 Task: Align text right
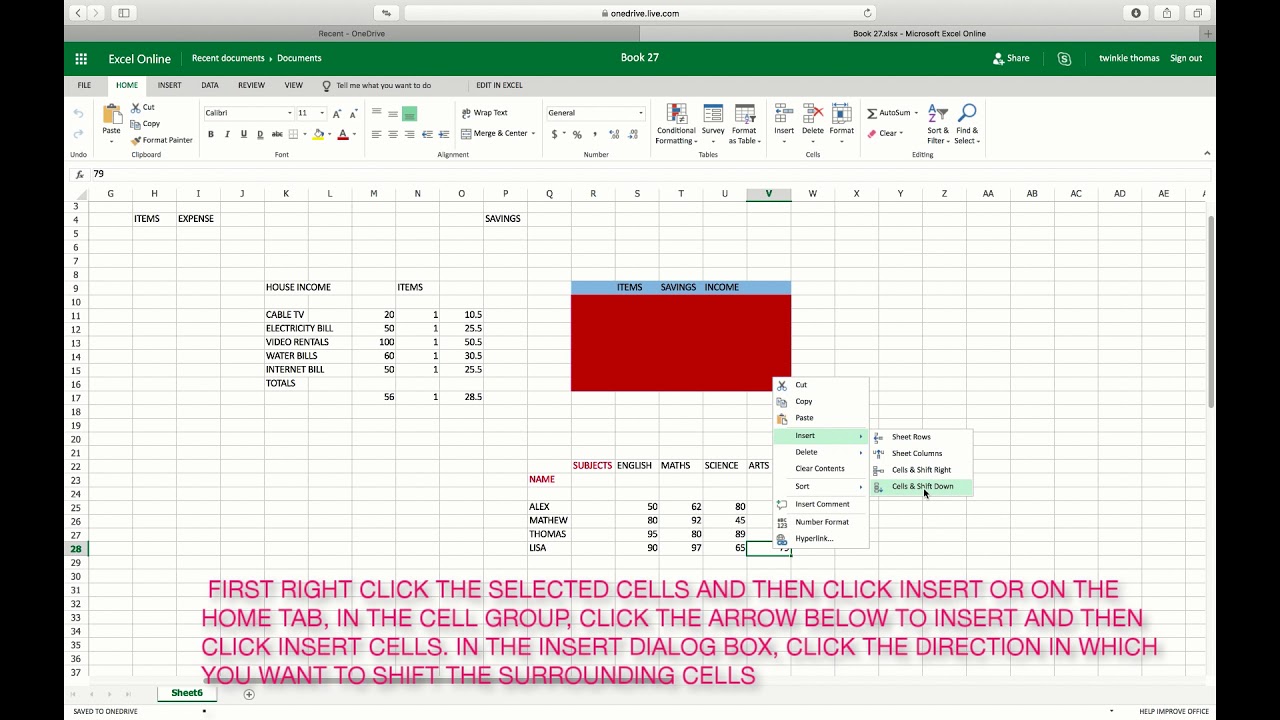click(x=409, y=134)
